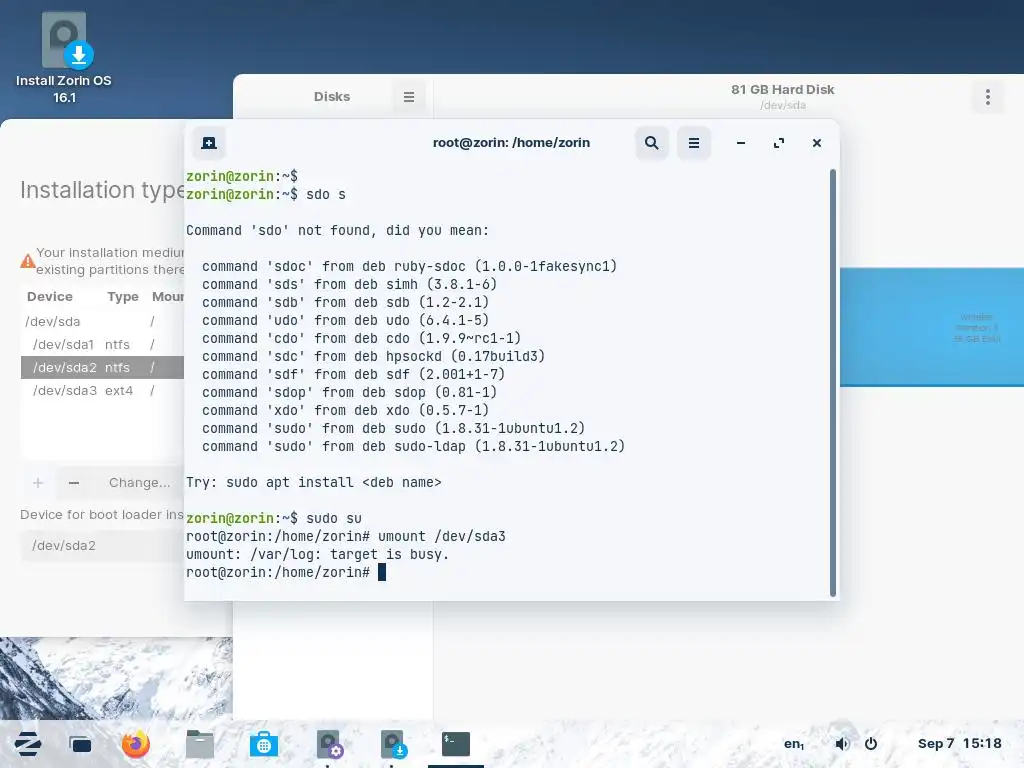The width and height of the screenshot is (1024, 768).
Task: Open the three-dot drive options menu in Disks
Action: [987, 97]
